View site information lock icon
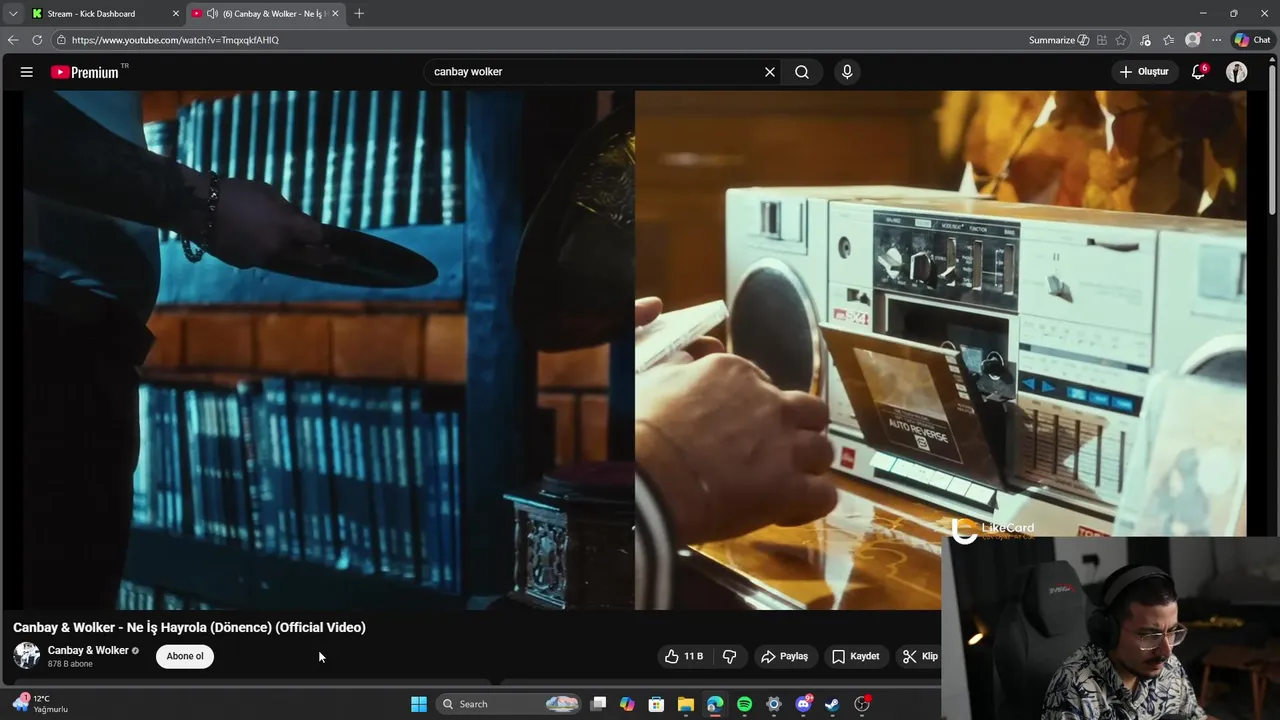Image resolution: width=1280 pixels, height=720 pixels. (x=61, y=40)
